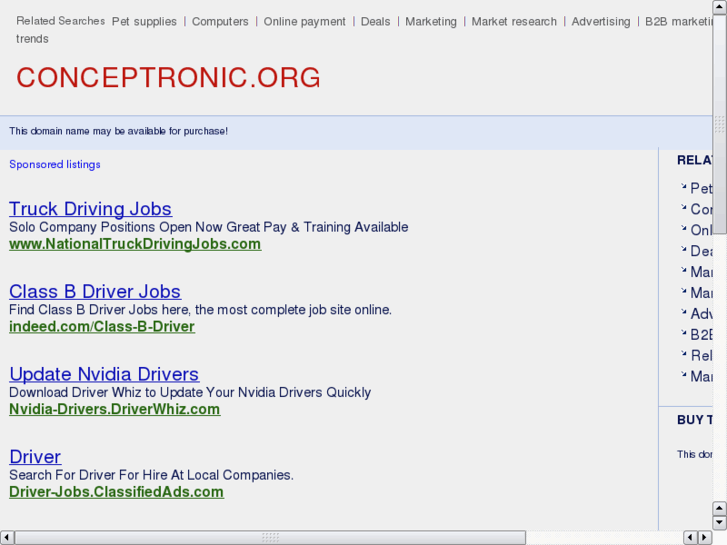The height and width of the screenshot is (545, 727).
Task: Follow Driver-Jobs.ClassifiedAds.com link
Action: coord(116,492)
